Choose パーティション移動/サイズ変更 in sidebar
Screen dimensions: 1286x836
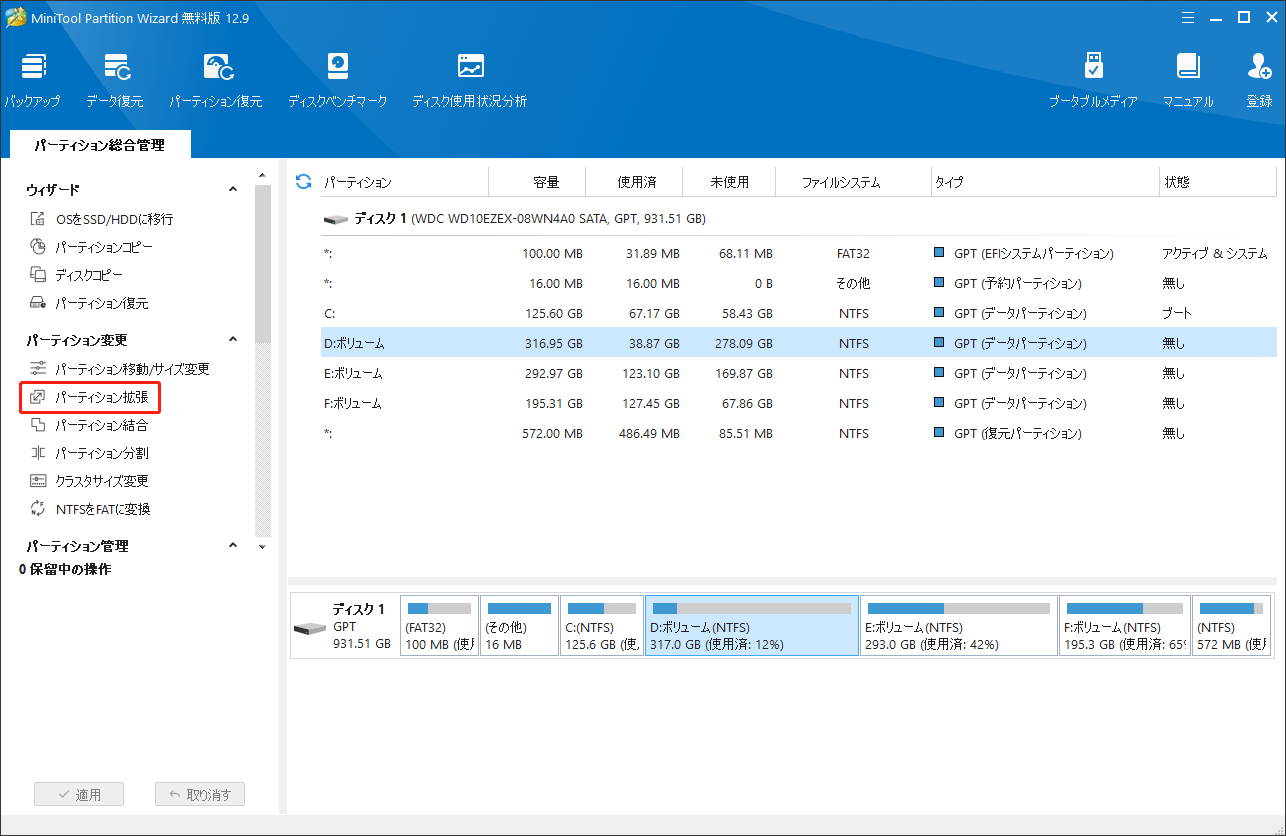click(119, 369)
